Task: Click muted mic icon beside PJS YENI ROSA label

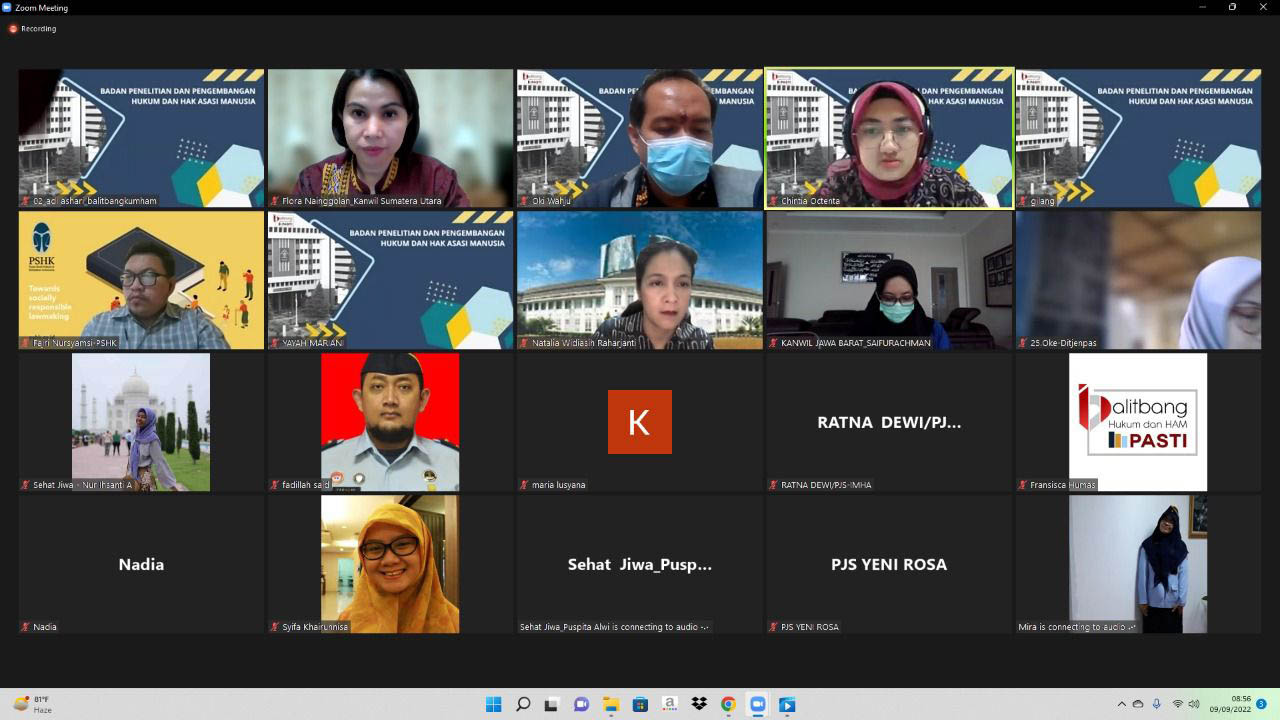Action: point(774,627)
